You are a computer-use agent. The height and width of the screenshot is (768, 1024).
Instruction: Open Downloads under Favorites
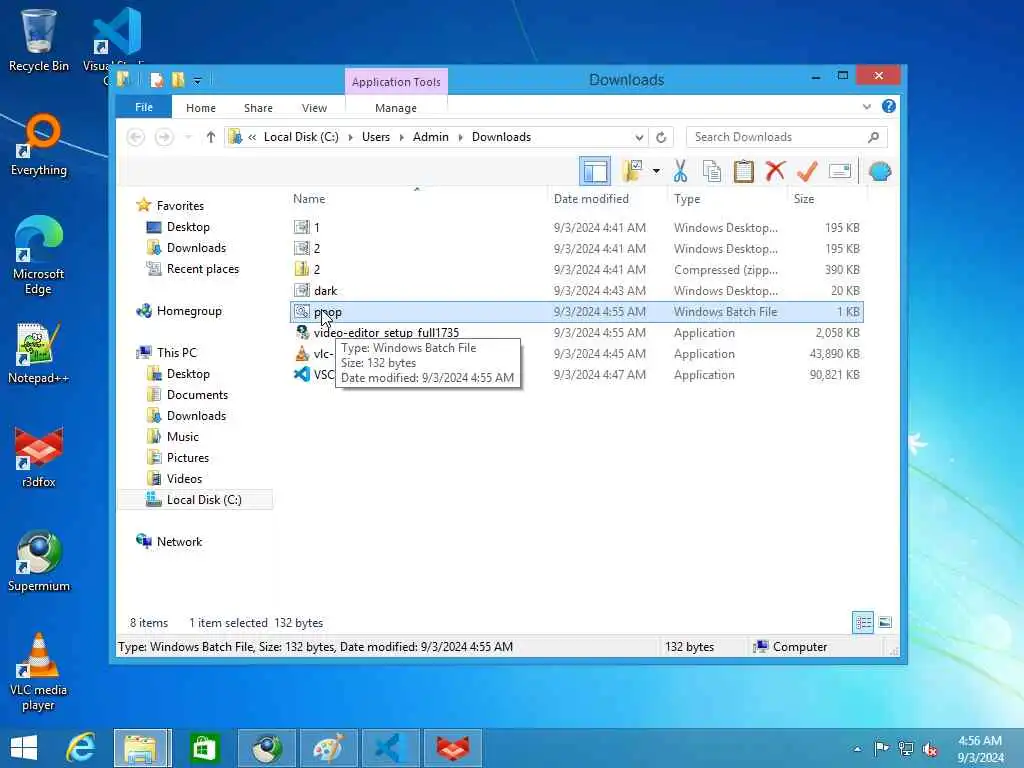196,248
